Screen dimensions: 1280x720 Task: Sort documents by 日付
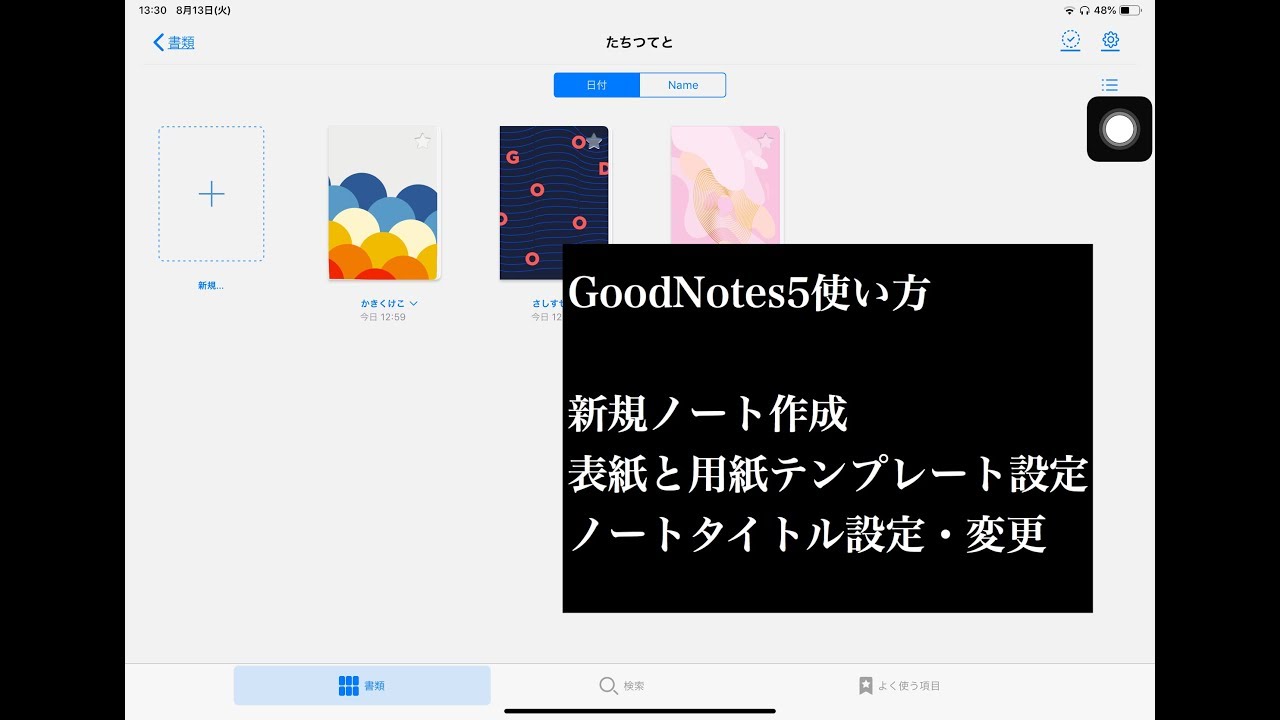pos(597,85)
